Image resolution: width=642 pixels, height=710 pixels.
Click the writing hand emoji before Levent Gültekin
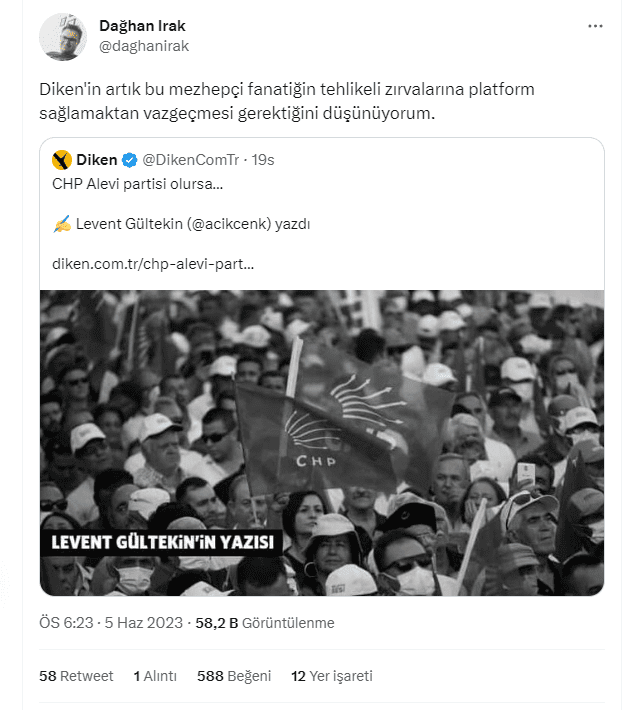61,224
